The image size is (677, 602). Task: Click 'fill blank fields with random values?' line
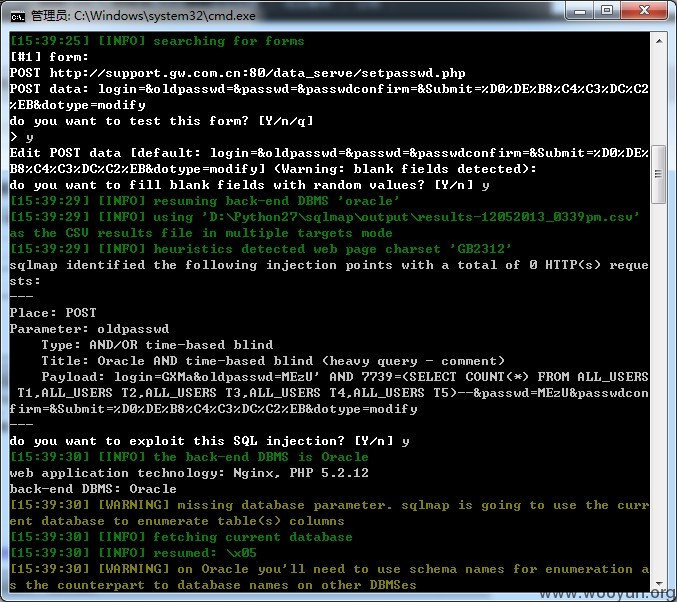[250, 185]
